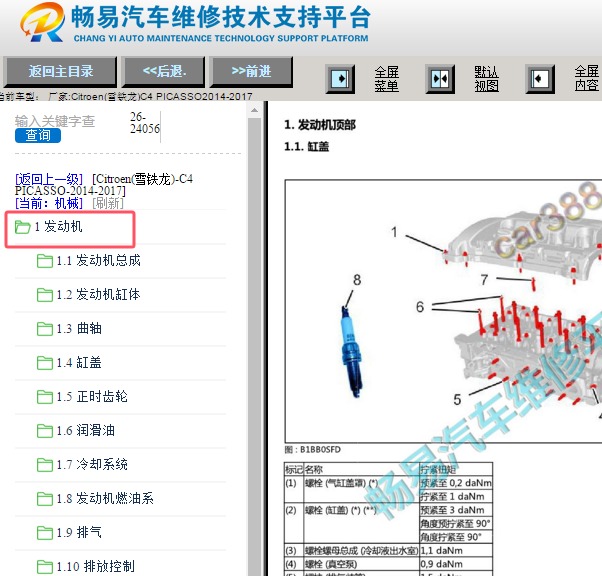602x576 pixels.
Task: Select 默认视图 label in toolbar
Action: (486, 79)
